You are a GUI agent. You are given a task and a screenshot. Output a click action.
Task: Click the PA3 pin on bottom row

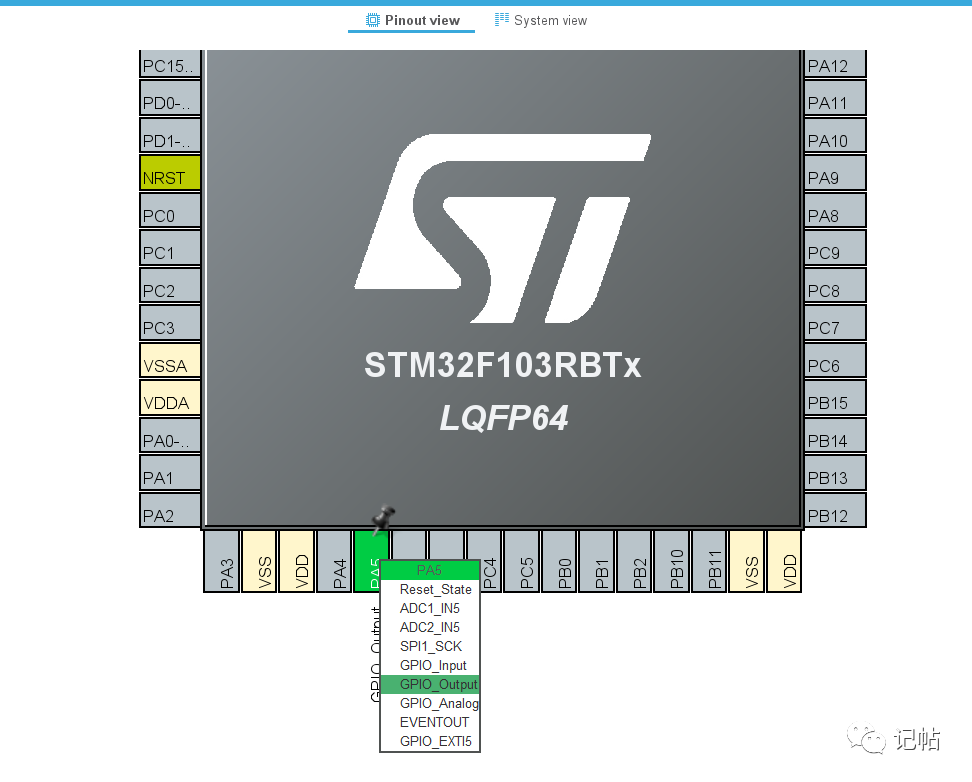[222, 561]
